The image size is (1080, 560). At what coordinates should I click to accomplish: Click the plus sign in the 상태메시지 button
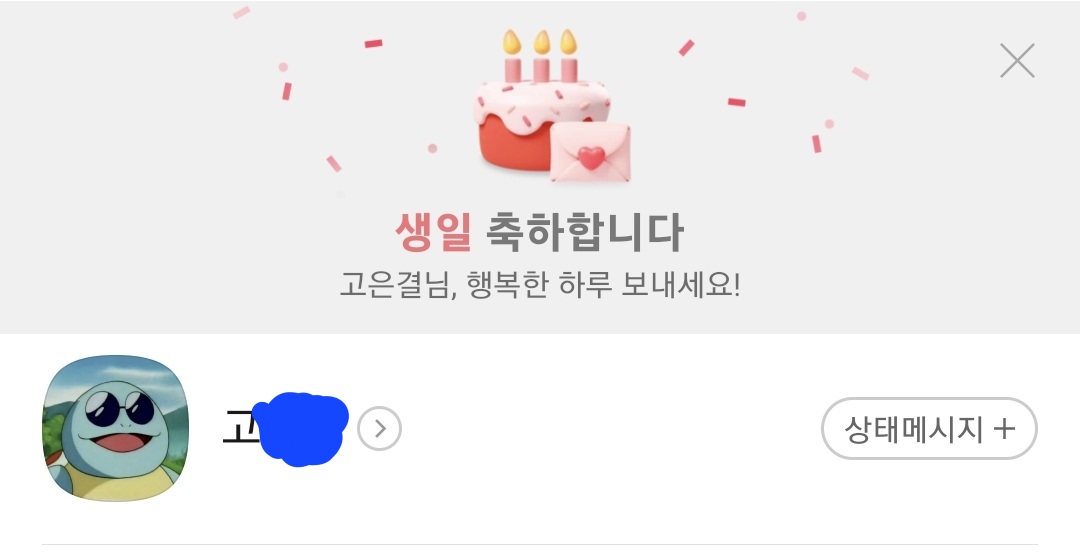[1005, 429]
